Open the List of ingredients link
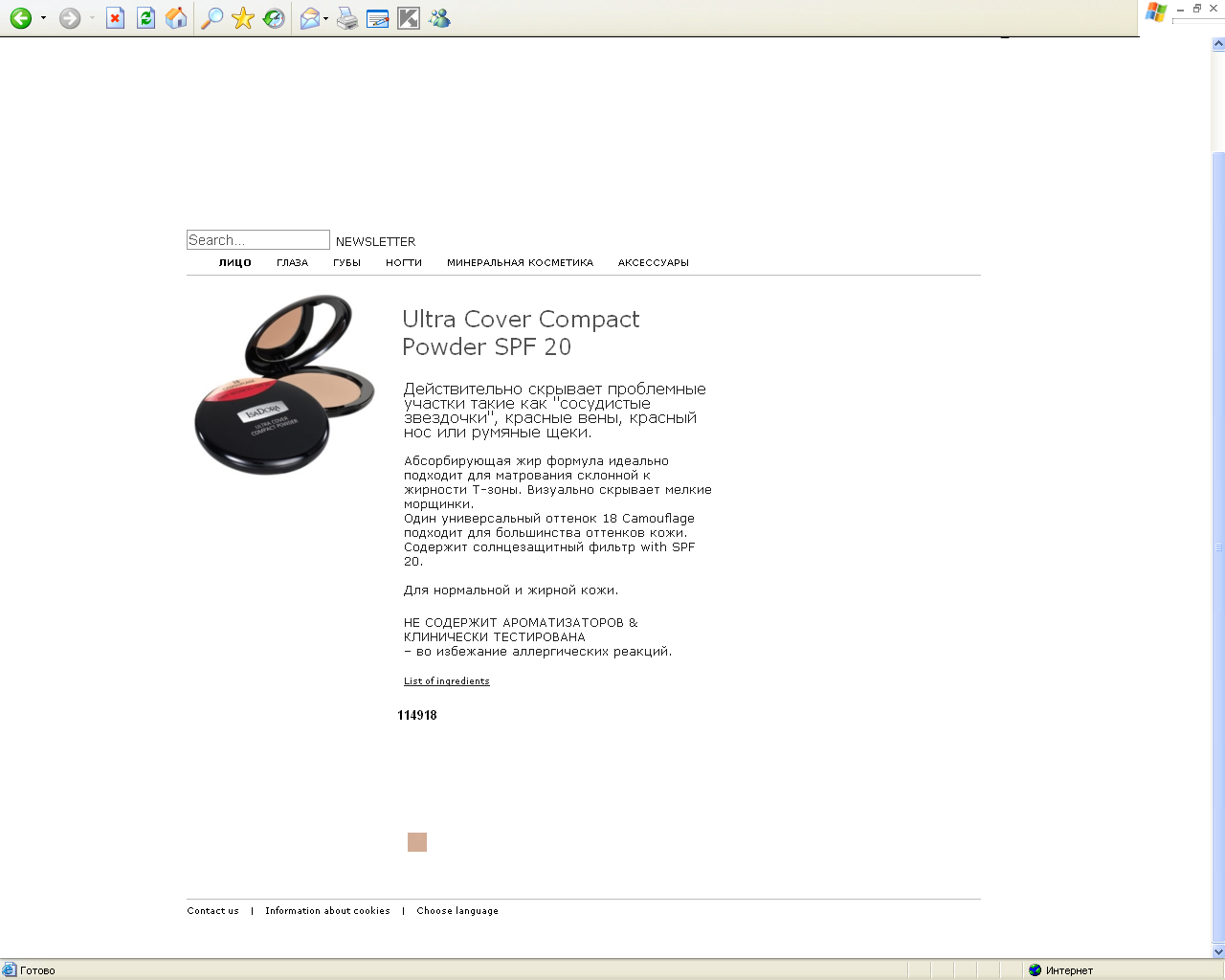 (446, 681)
